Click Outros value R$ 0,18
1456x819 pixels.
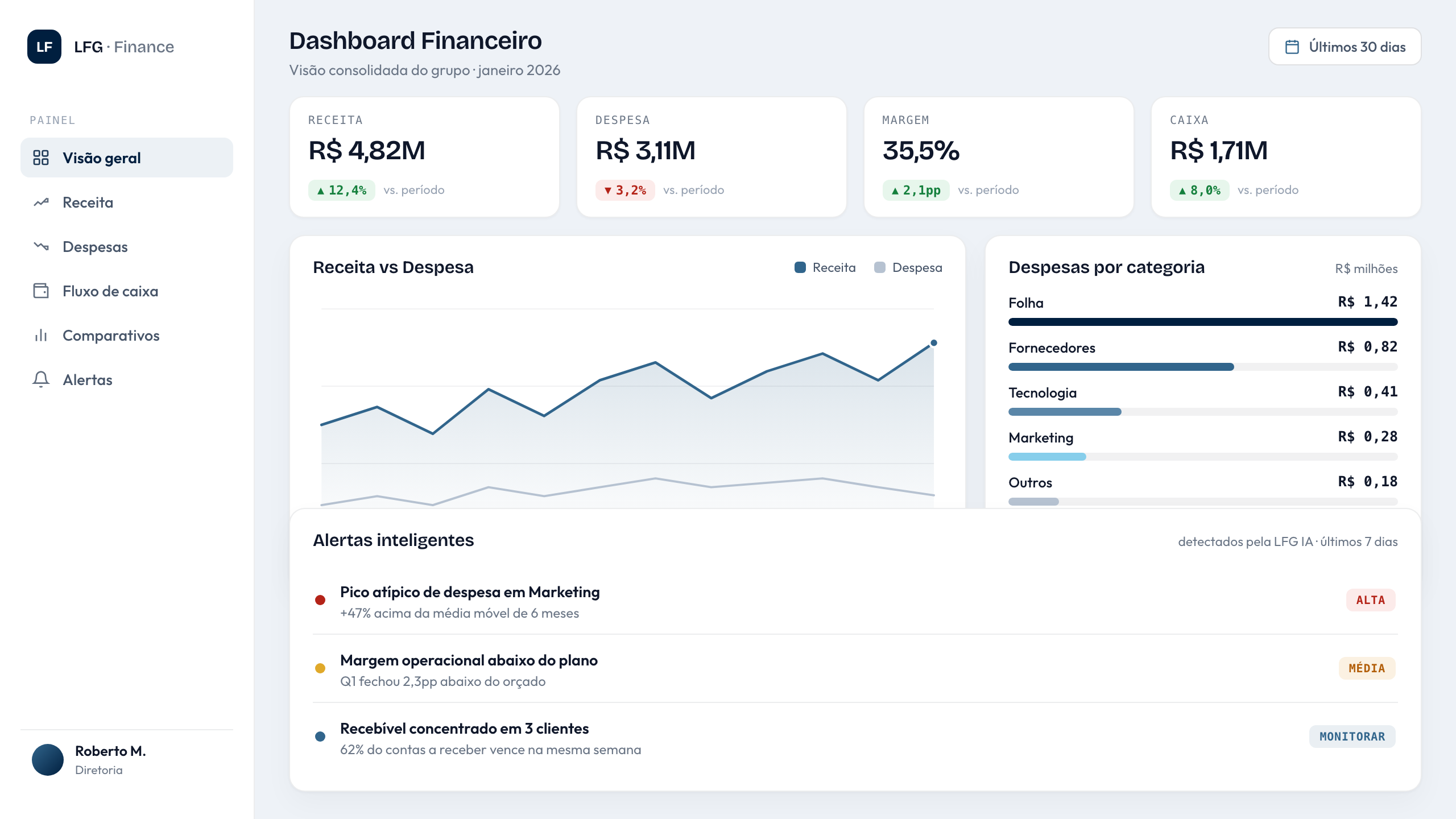pyautogui.click(x=1367, y=482)
